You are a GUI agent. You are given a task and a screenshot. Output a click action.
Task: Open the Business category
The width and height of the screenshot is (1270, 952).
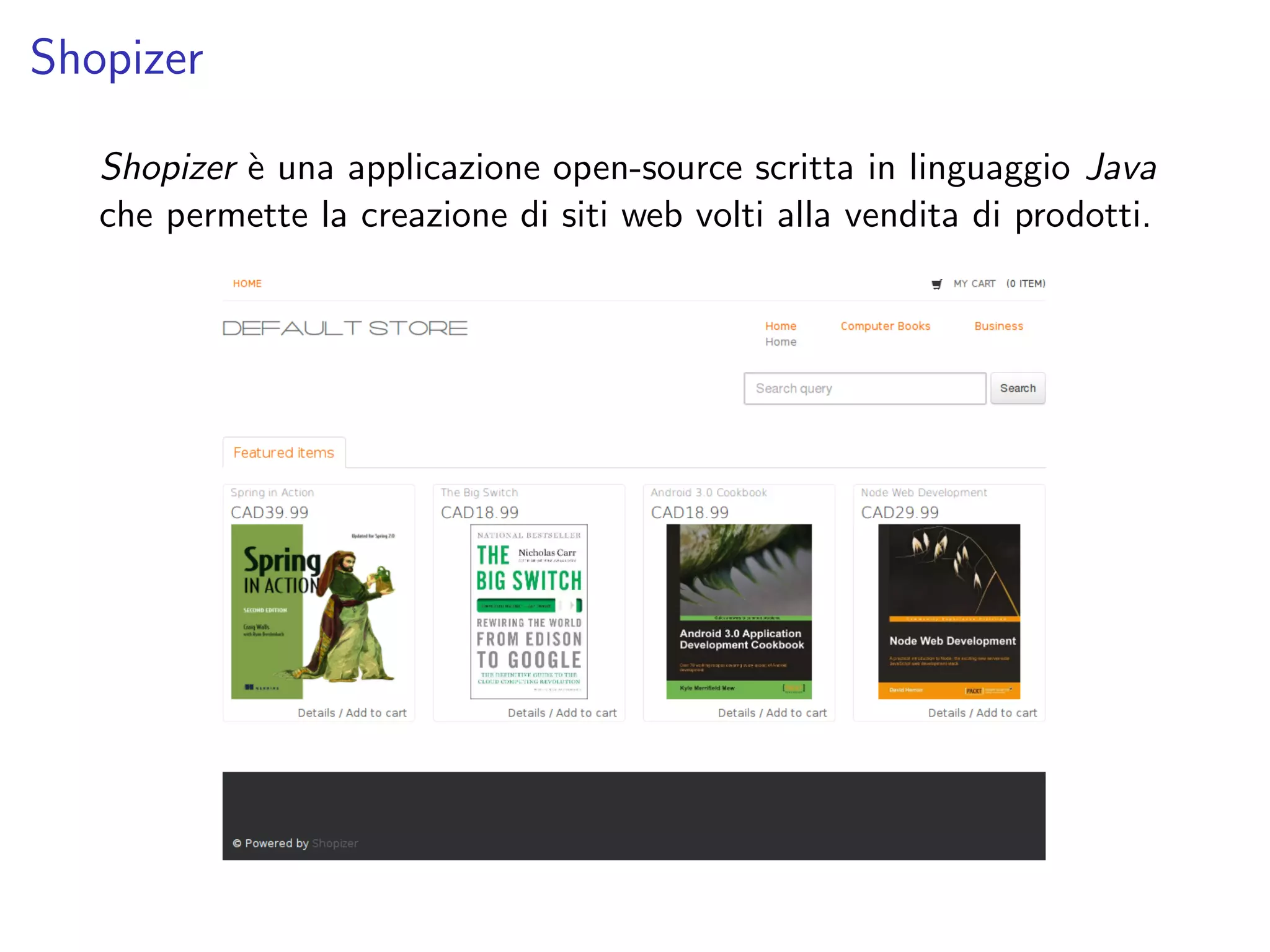[998, 326]
